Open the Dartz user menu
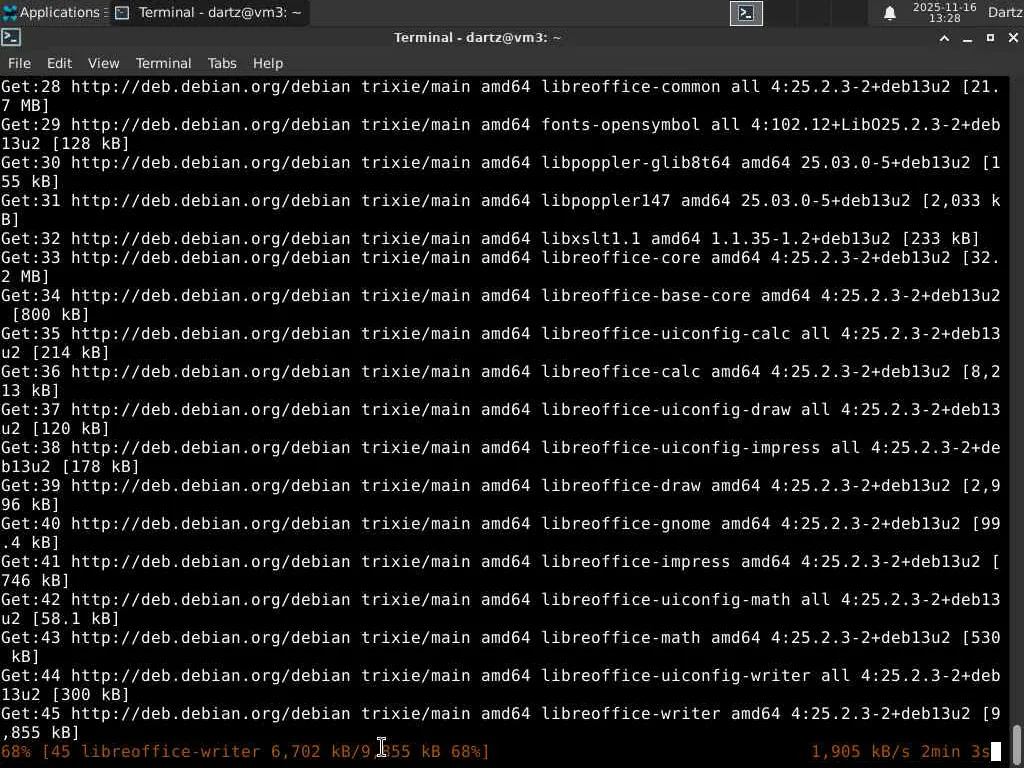The height and width of the screenshot is (768, 1024). tap(1005, 12)
